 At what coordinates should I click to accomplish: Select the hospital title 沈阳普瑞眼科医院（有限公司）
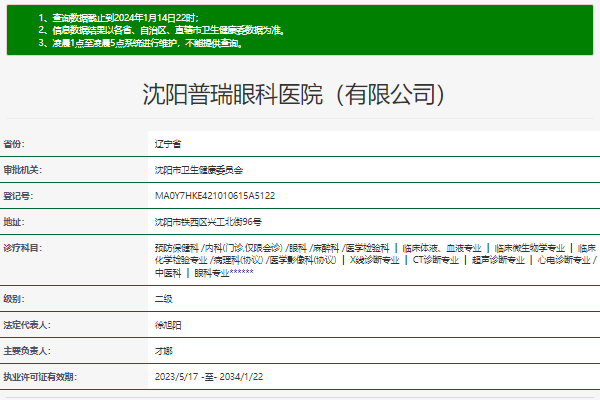click(294, 94)
